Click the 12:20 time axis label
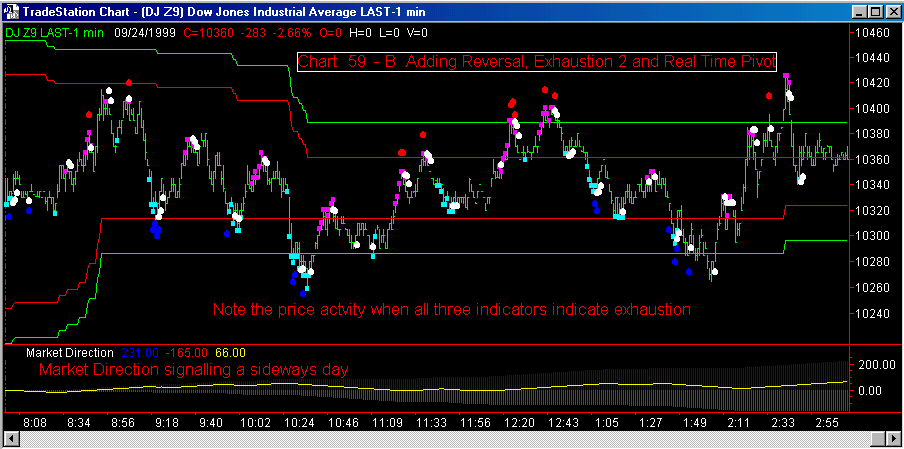The width and height of the screenshot is (904, 449). [519, 422]
